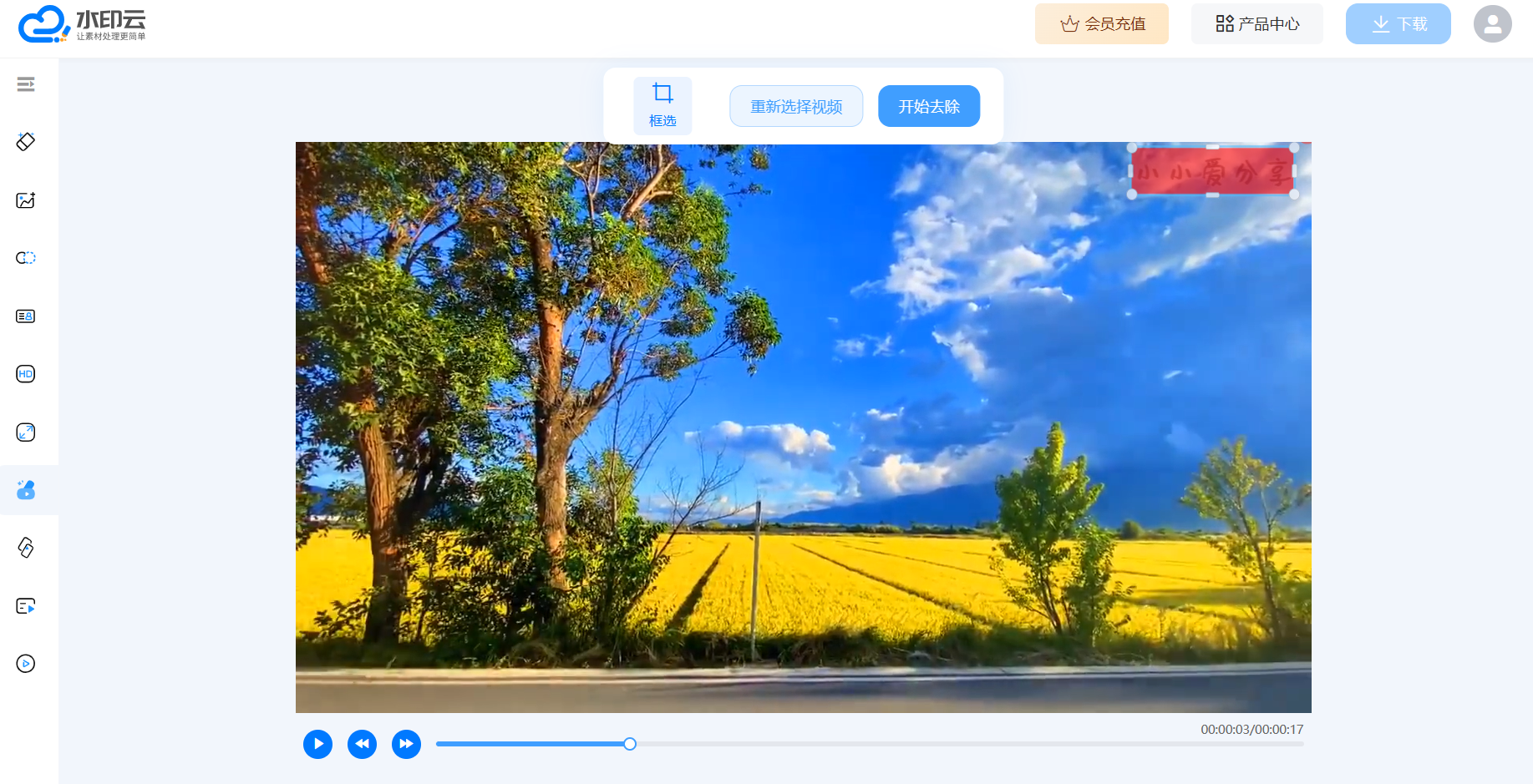Open the link-shaped tool in sidebar
The width and height of the screenshot is (1533, 784).
(26, 548)
